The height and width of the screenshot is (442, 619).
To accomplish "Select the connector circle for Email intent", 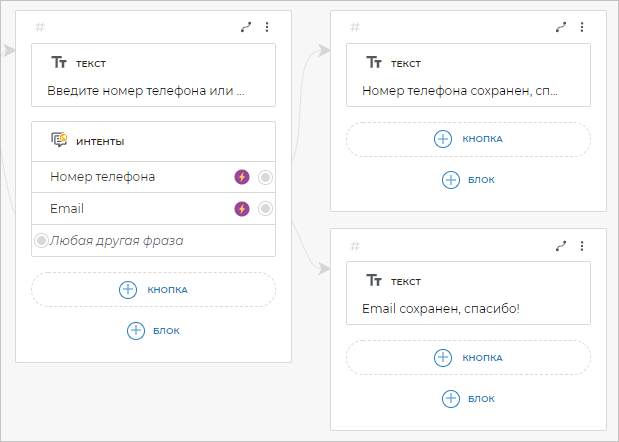I will click(x=265, y=209).
